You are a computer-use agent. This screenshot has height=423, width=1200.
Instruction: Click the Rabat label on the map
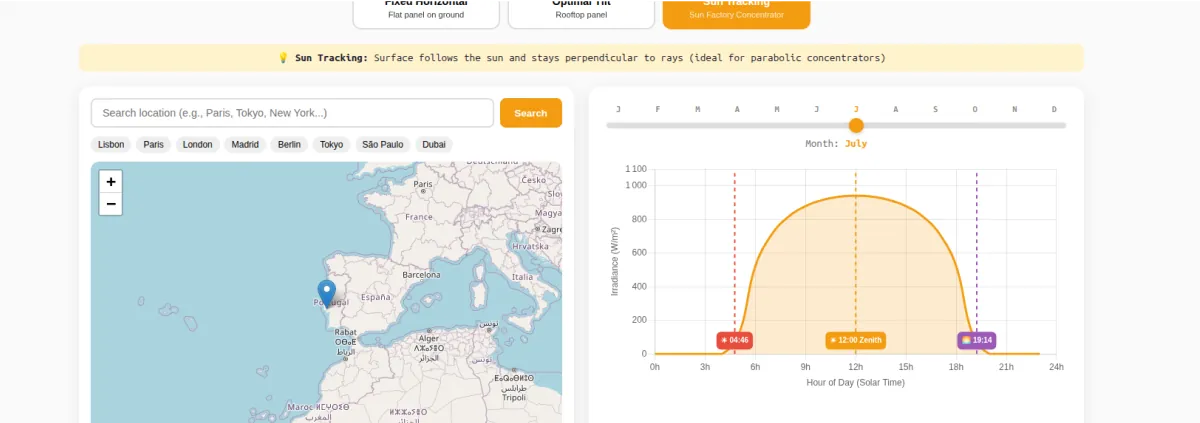click(345, 332)
